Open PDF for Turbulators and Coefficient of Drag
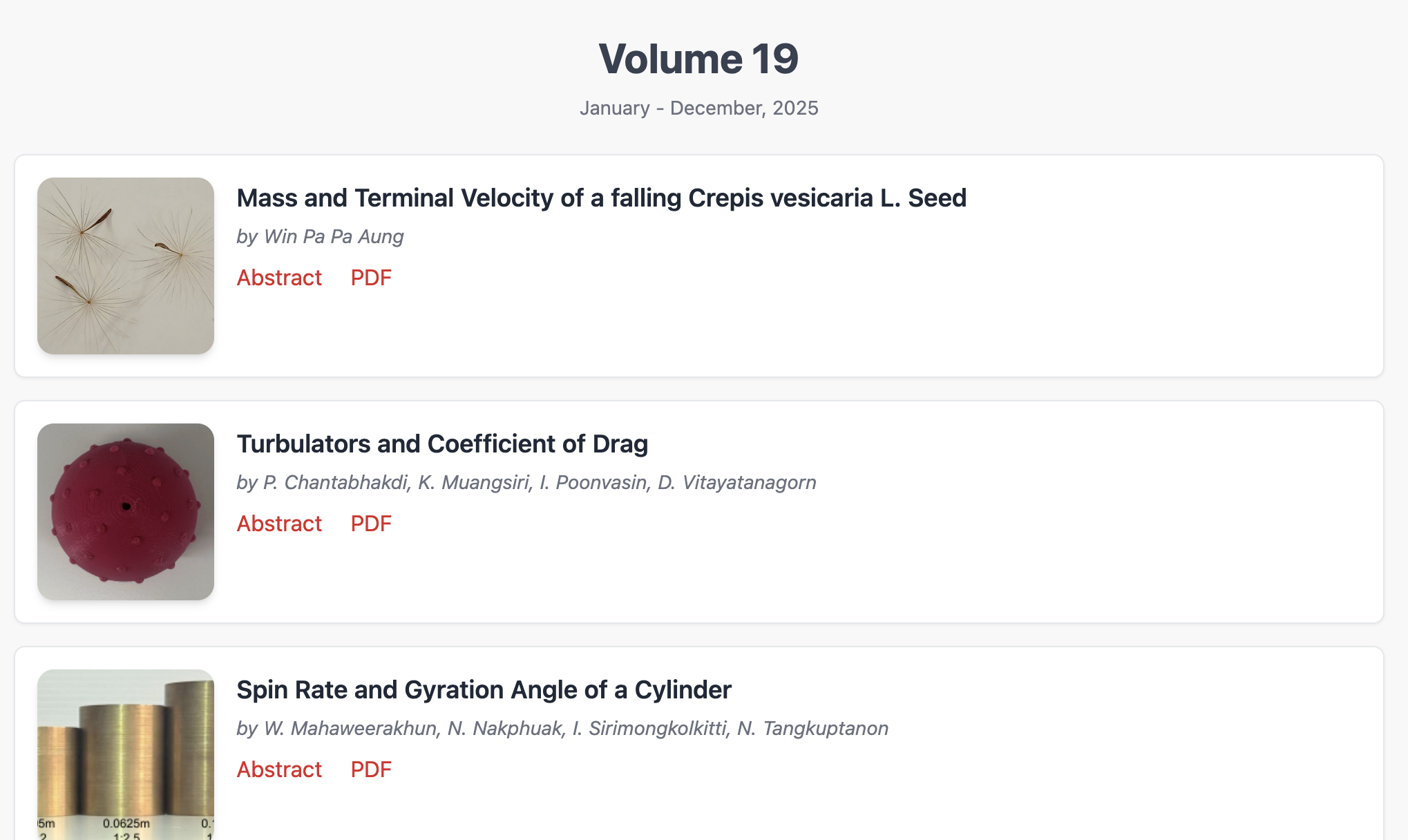 coord(371,524)
